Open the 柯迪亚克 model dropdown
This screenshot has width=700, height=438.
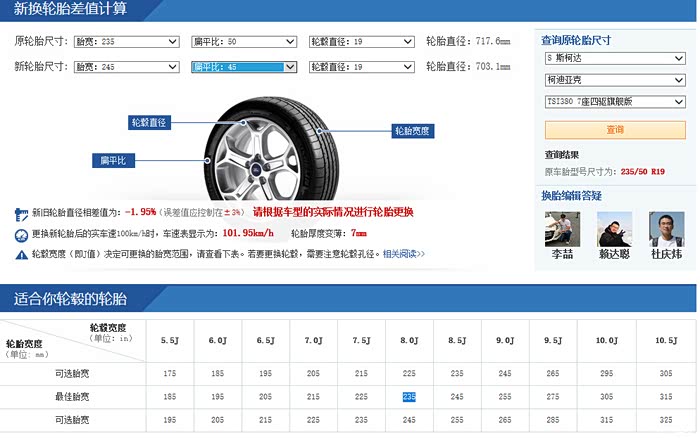(x=615, y=80)
